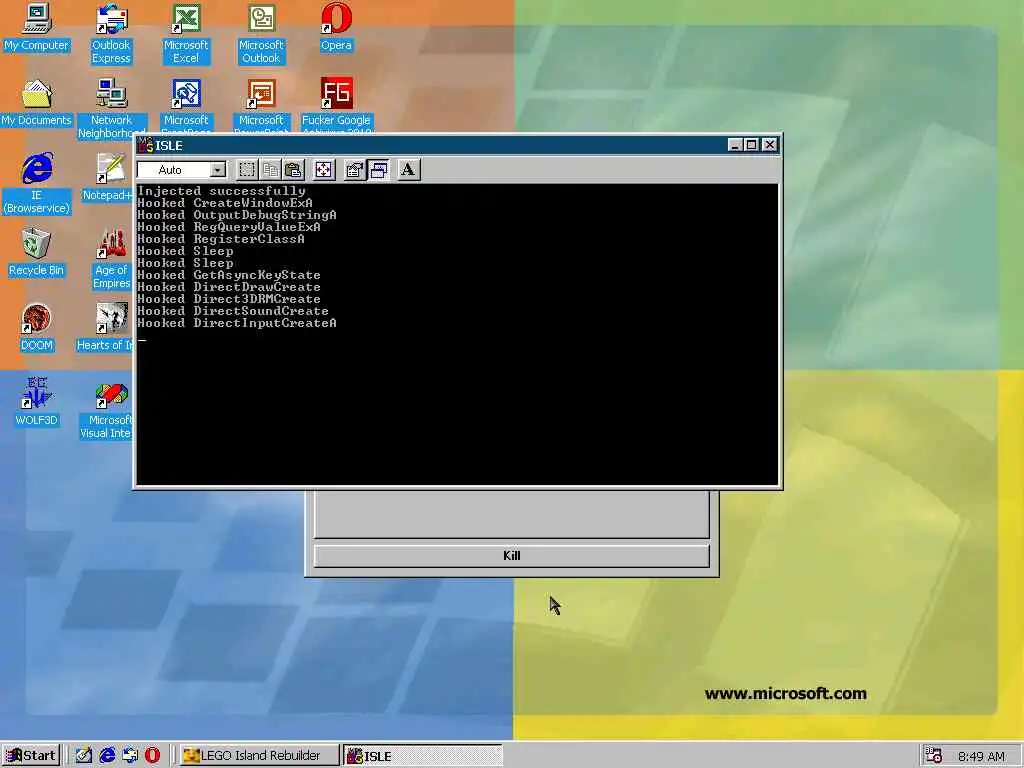Click the 8:49 AM clock
This screenshot has width=1024, height=768.
click(x=981, y=756)
